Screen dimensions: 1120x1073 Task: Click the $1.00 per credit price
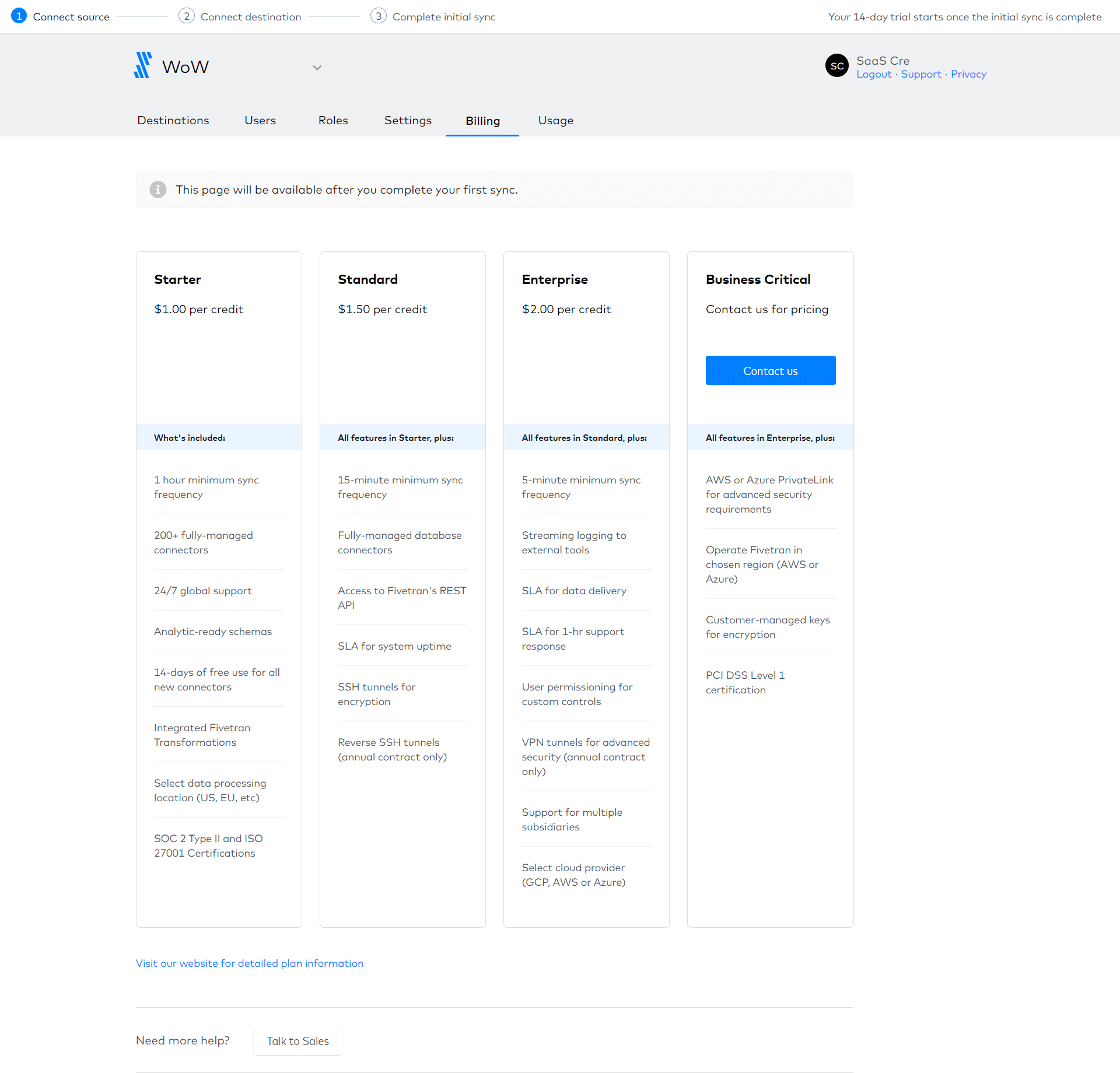coord(198,309)
